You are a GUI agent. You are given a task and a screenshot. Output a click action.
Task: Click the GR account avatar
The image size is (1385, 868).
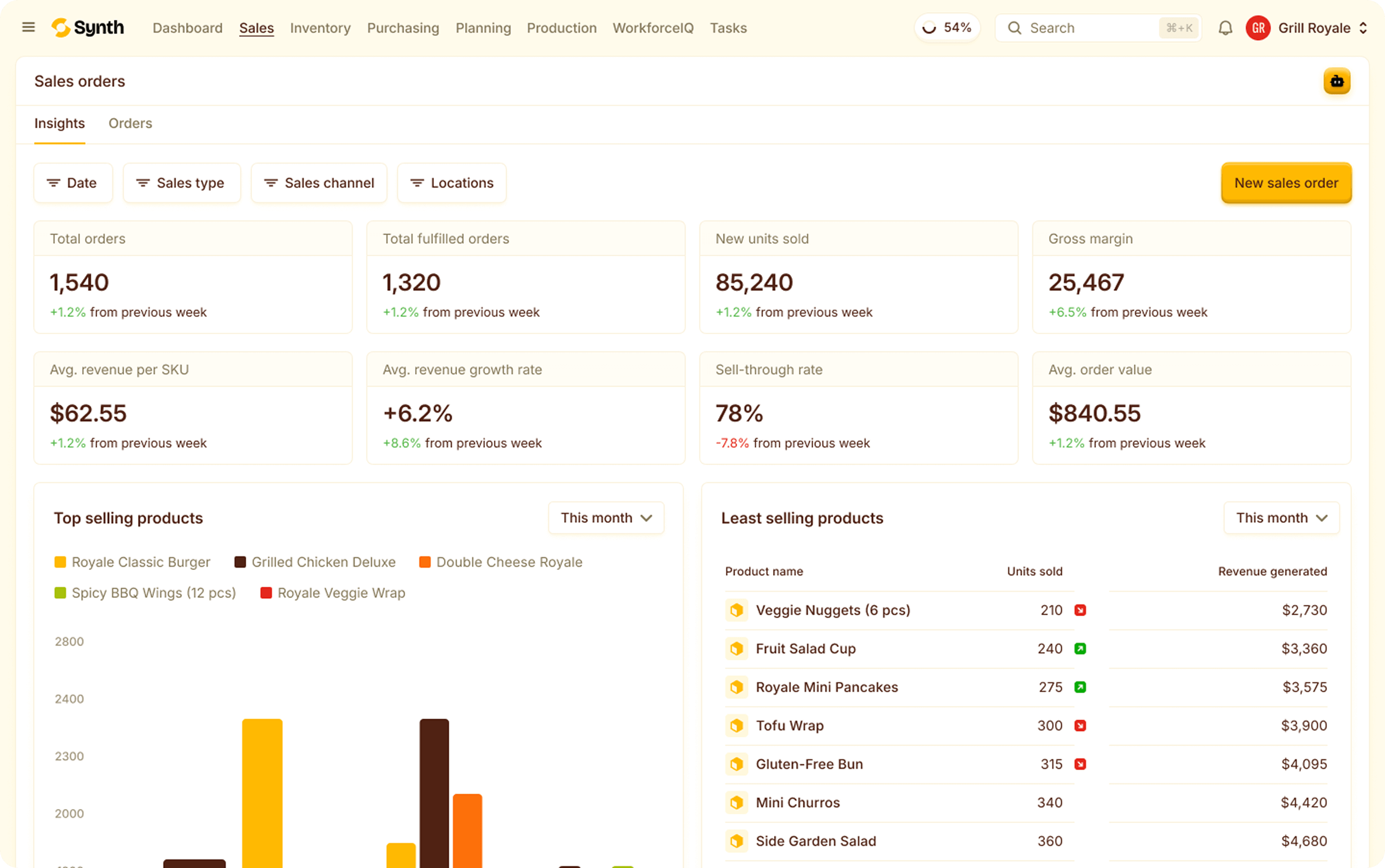click(x=1258, y=28)
